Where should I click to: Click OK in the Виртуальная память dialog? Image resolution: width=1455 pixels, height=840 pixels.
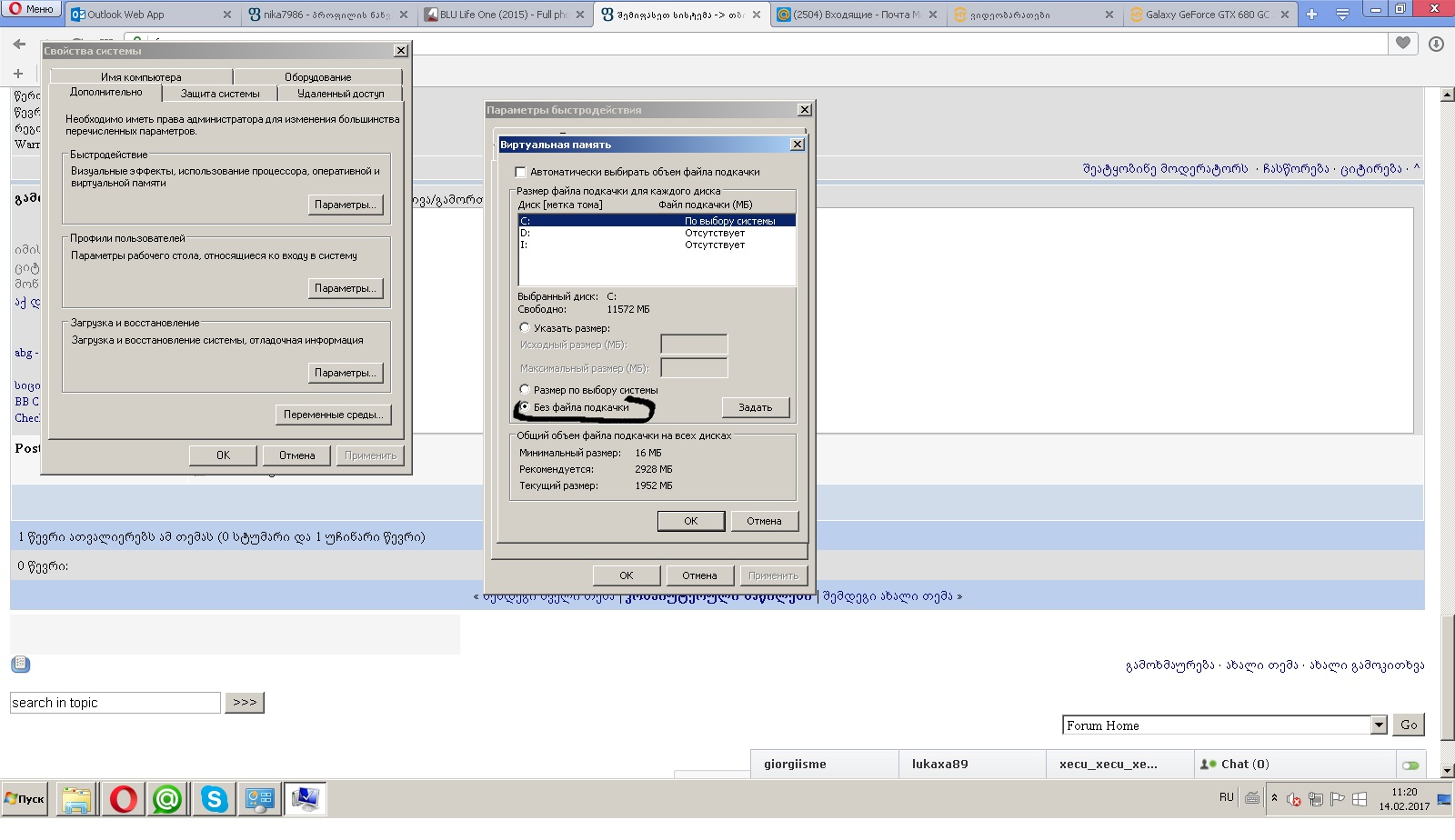click(x=691, y=521)
